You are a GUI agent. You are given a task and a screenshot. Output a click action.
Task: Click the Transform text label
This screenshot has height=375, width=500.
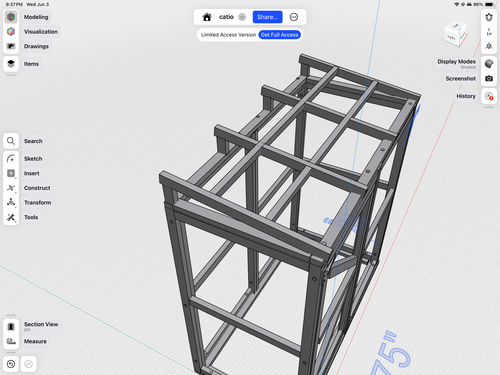[x=37, y=203]
